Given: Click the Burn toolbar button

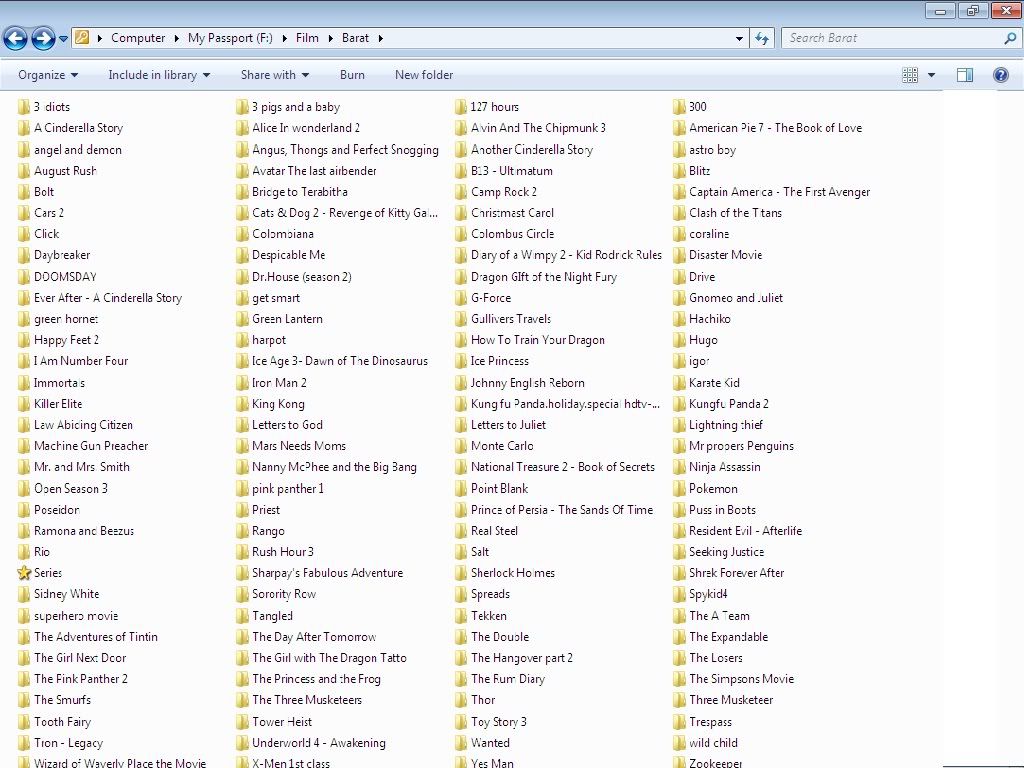Looking at the screenshot, I should pyautogui.click(x=352, y=75).
